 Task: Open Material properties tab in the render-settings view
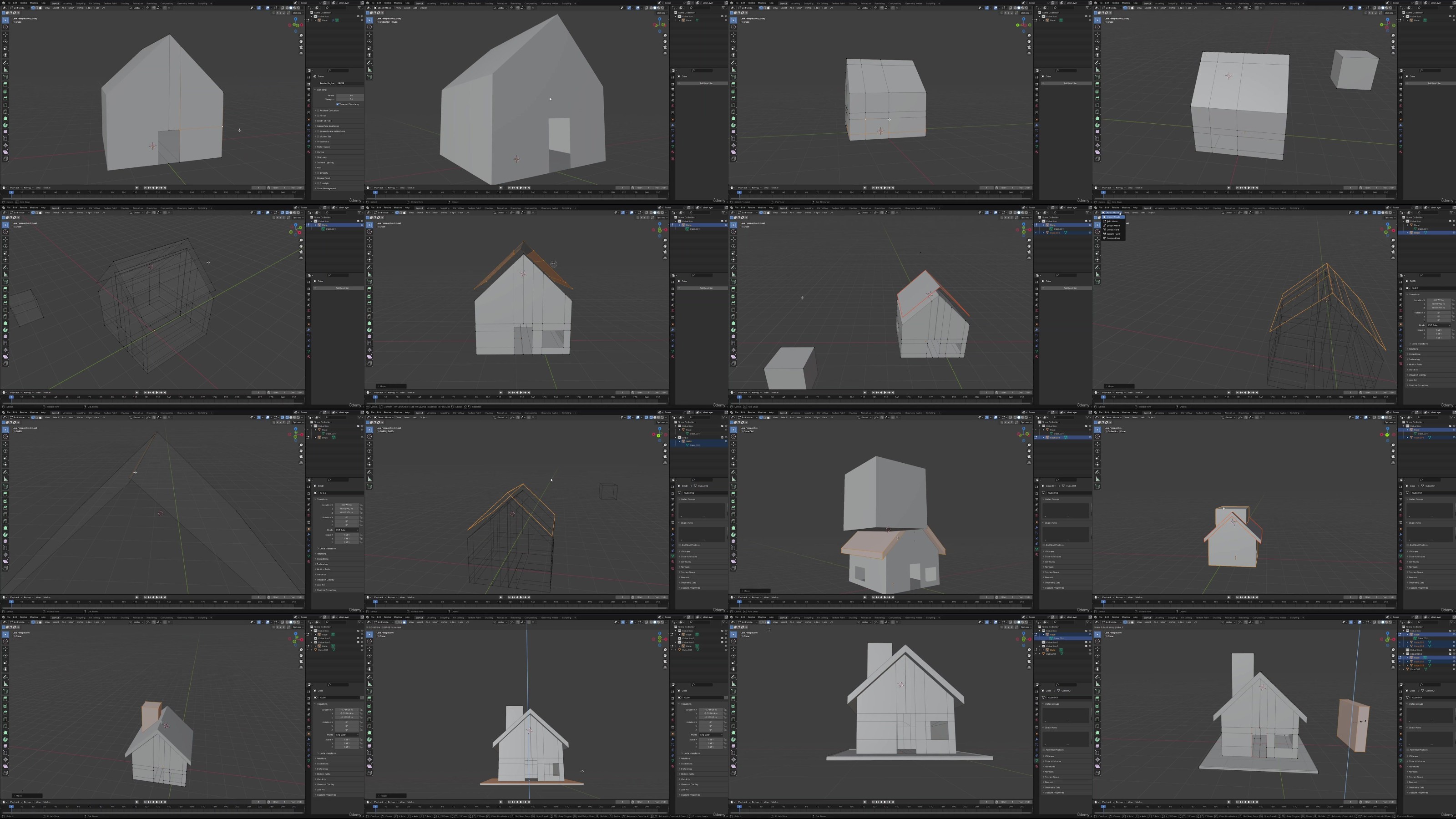click(309, 152)
